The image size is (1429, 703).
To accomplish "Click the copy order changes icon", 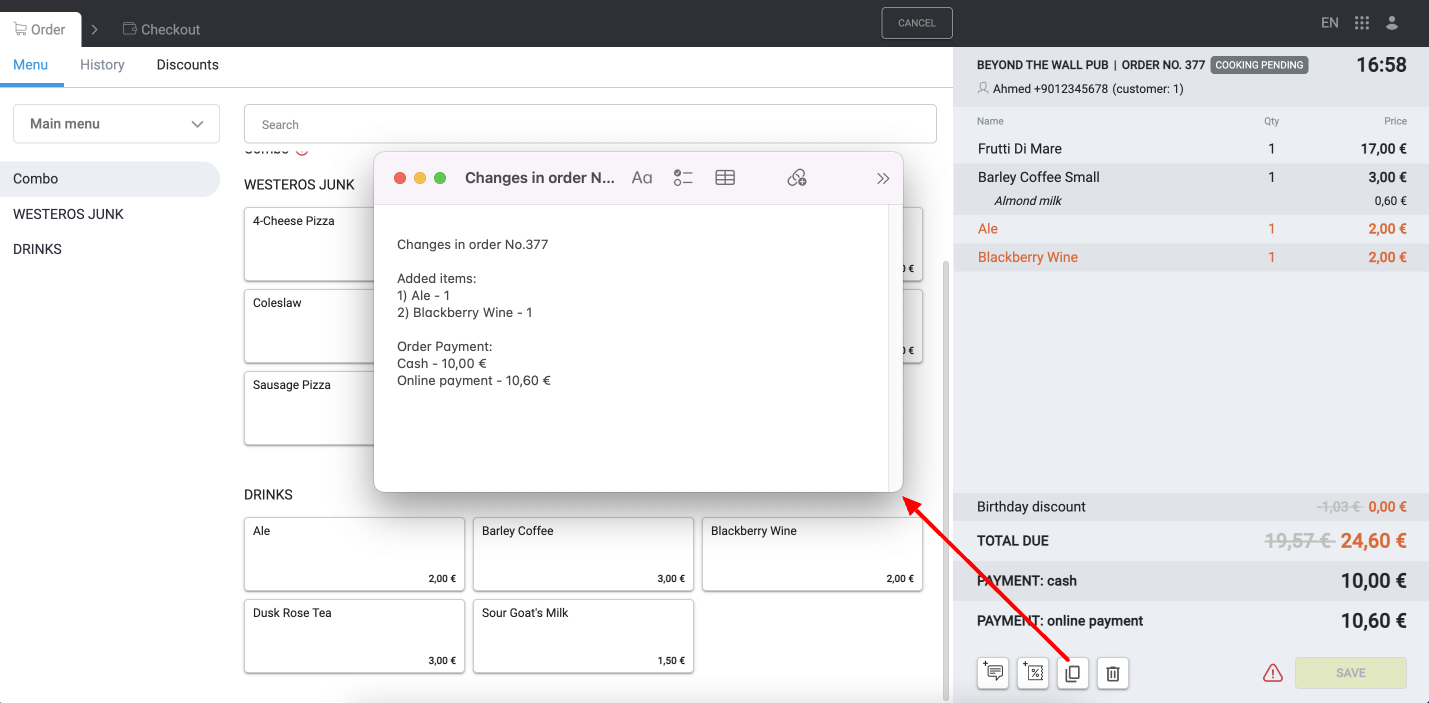I will tap(1073, 673).
